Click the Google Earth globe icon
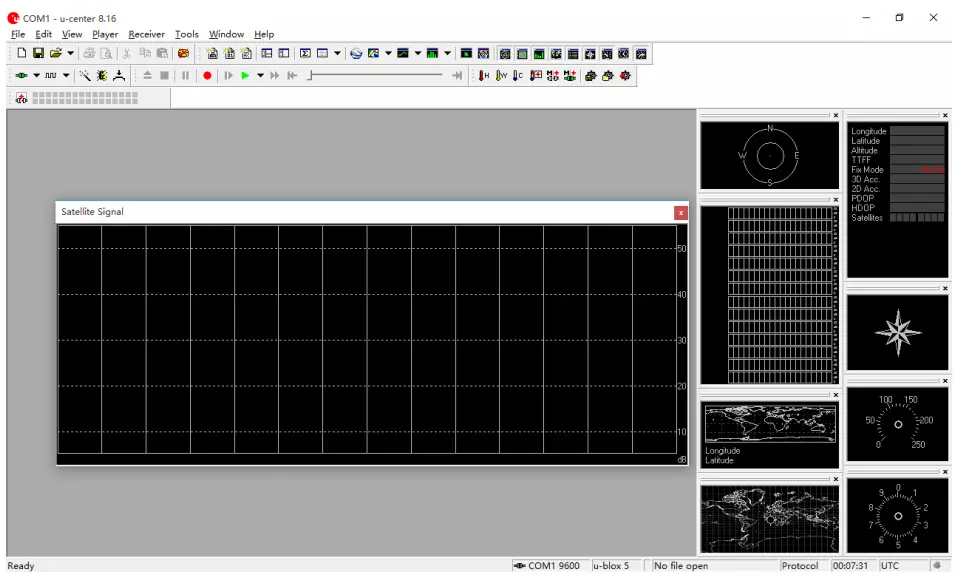The width and height of the screenshot is (967, 586). [356, 54]
